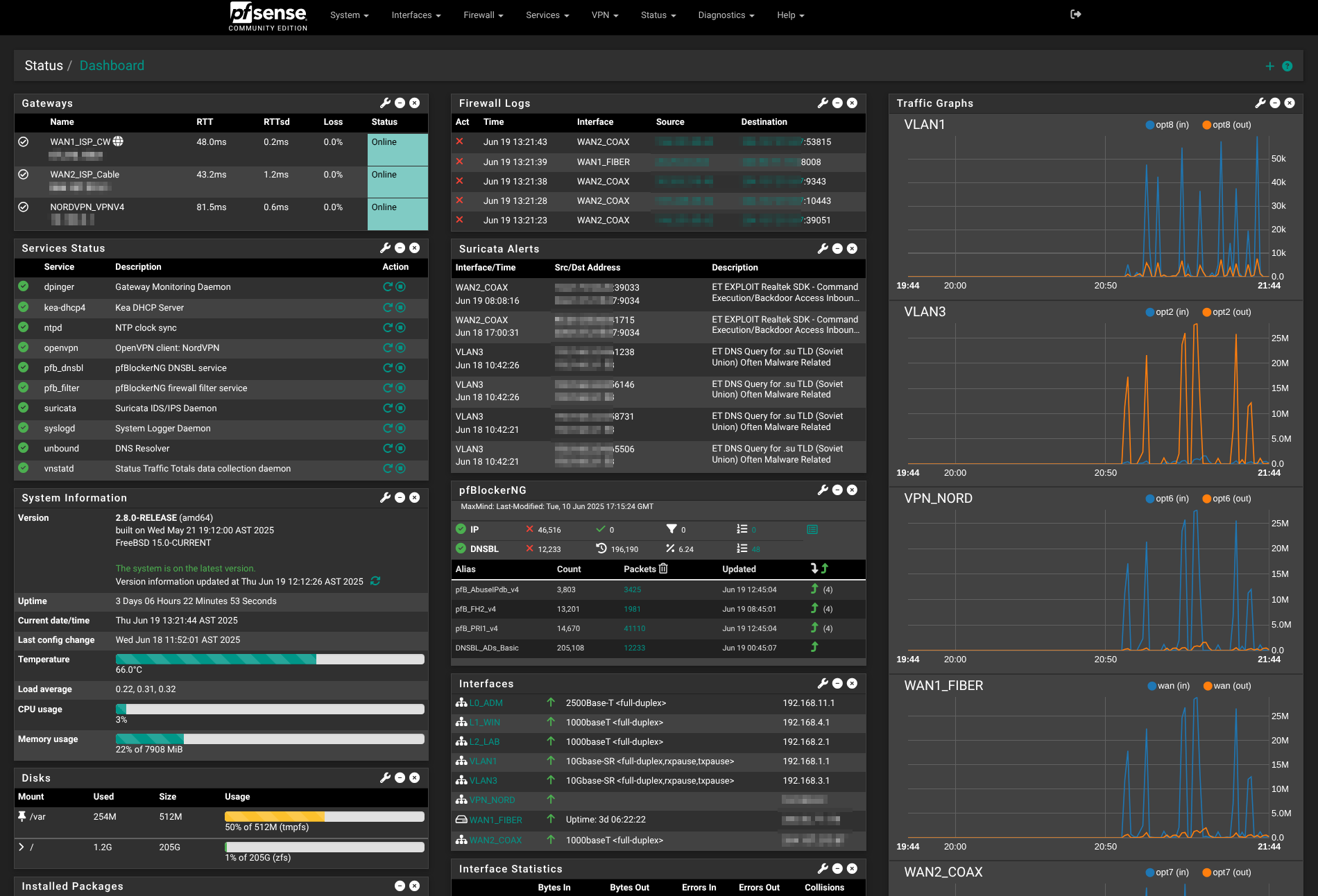Viewport: 1318px width, 896px height.
Task: Click packets count 3425 for pfB_AbuseIPdb_v4
Action: click(632, 589)
